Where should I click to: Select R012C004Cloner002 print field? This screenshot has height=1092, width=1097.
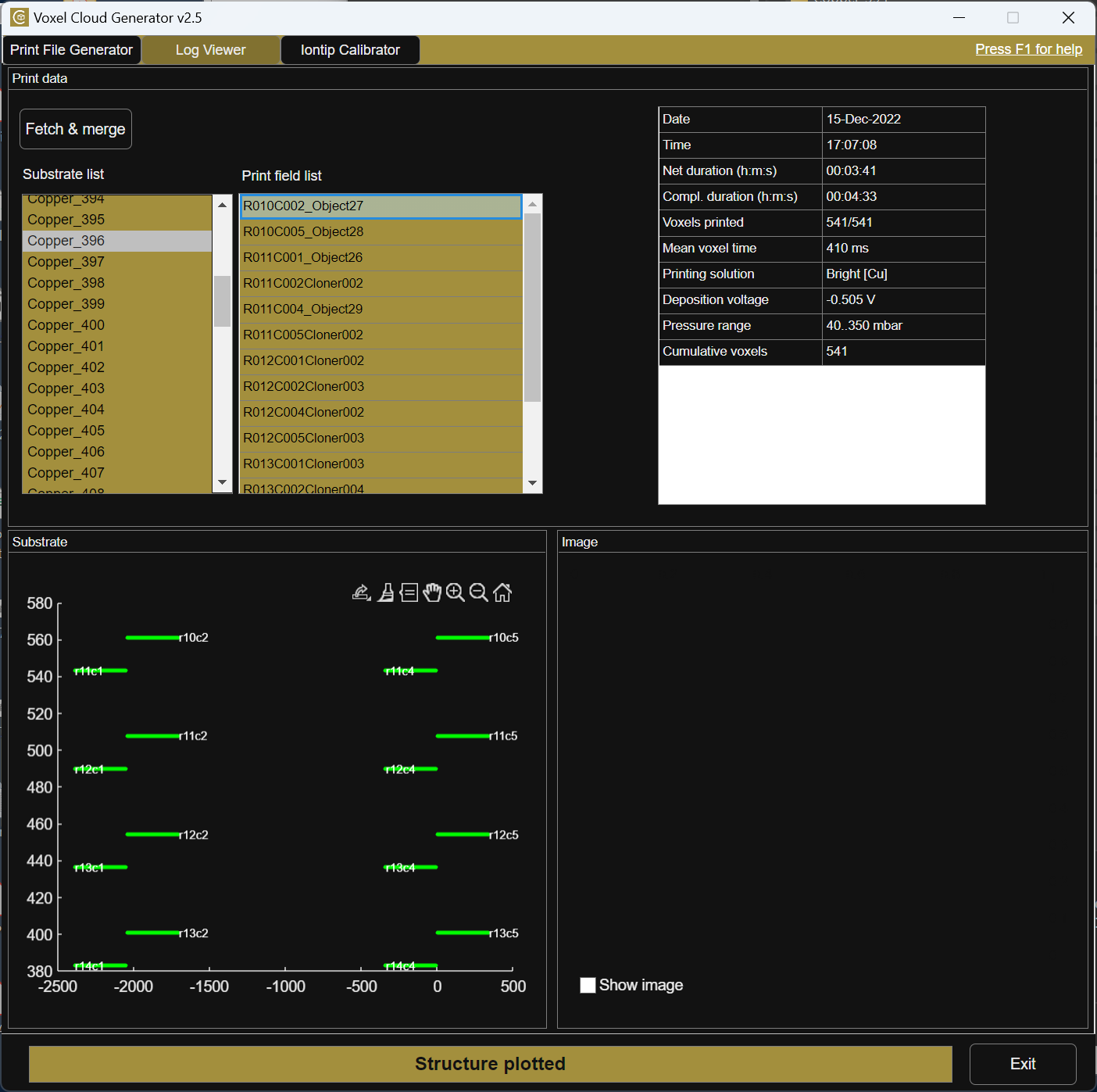[381, 413]
